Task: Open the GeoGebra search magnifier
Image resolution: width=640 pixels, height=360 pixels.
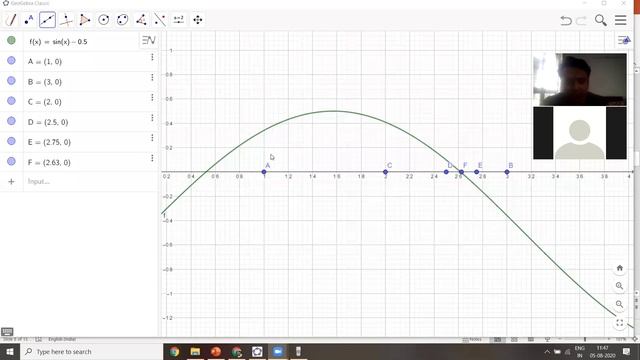Action: [600, 20]
